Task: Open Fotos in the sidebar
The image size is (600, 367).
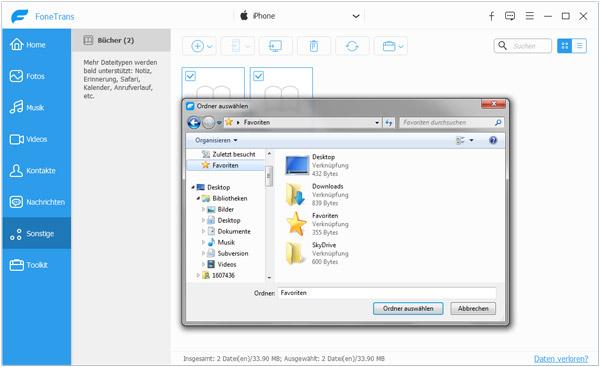Action: [36, 76]
